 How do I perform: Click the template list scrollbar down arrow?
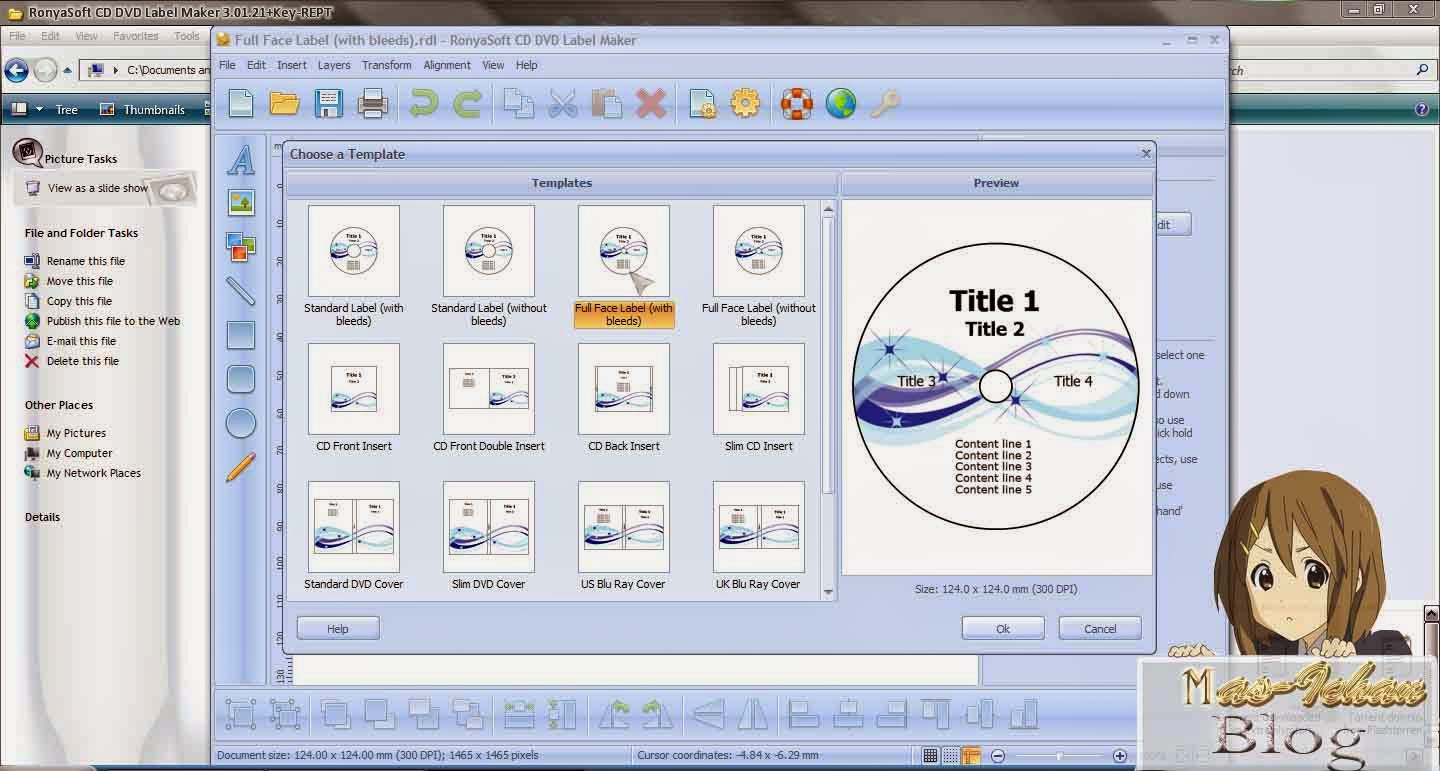click(x=828, y=591)
